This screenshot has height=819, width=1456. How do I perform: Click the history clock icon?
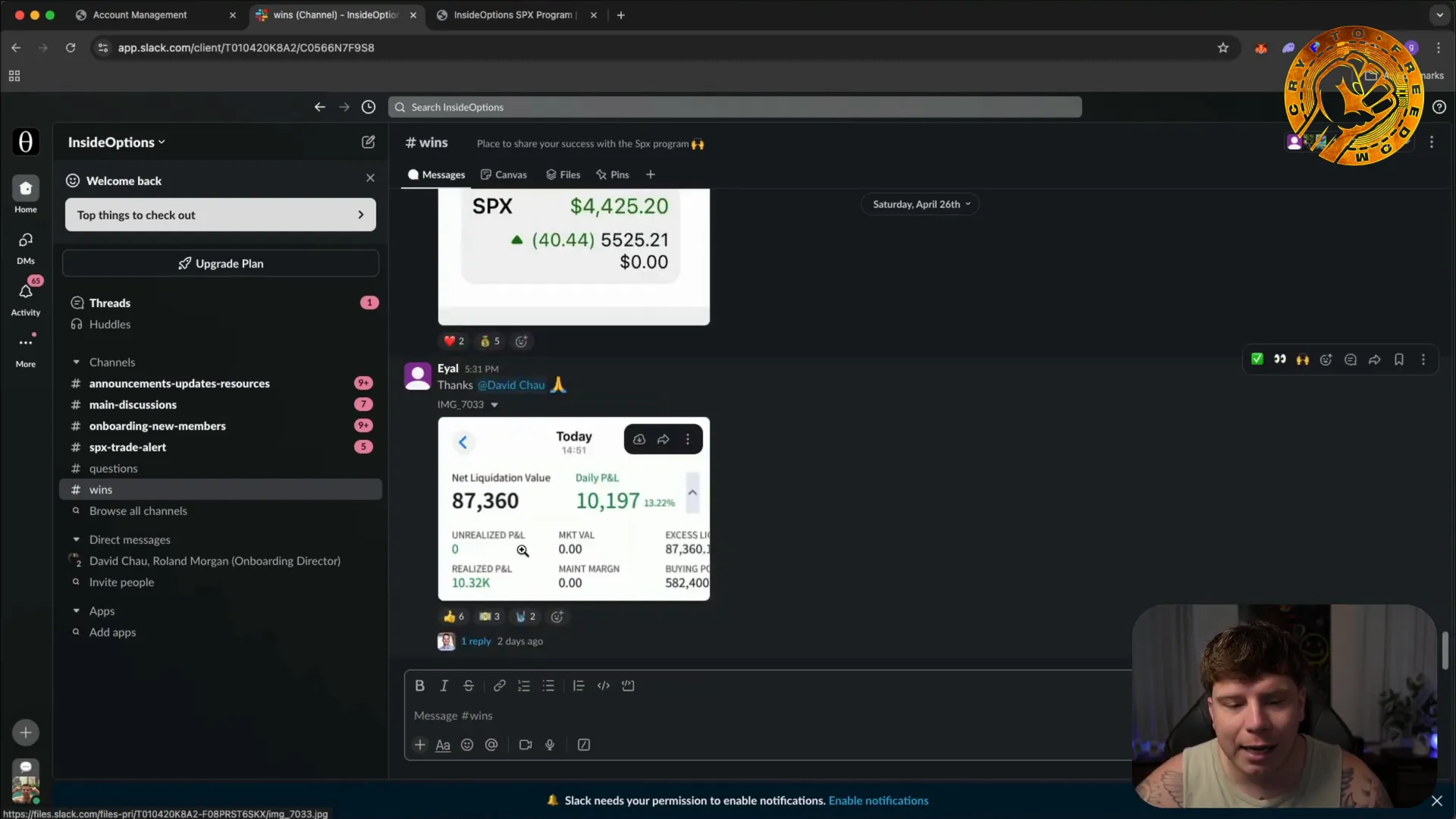point(369,107)
